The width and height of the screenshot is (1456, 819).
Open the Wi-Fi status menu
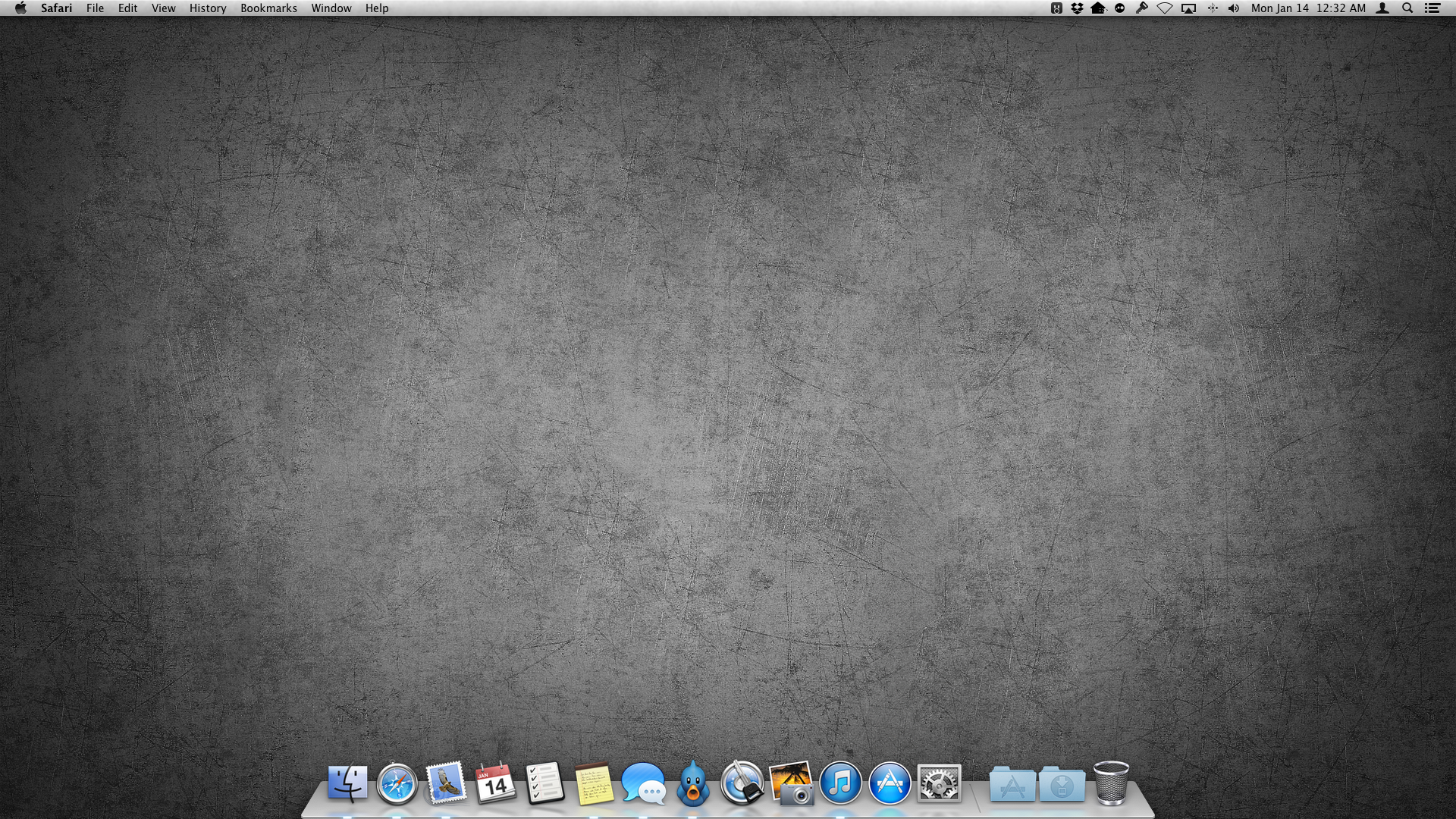pos(1165,8)
